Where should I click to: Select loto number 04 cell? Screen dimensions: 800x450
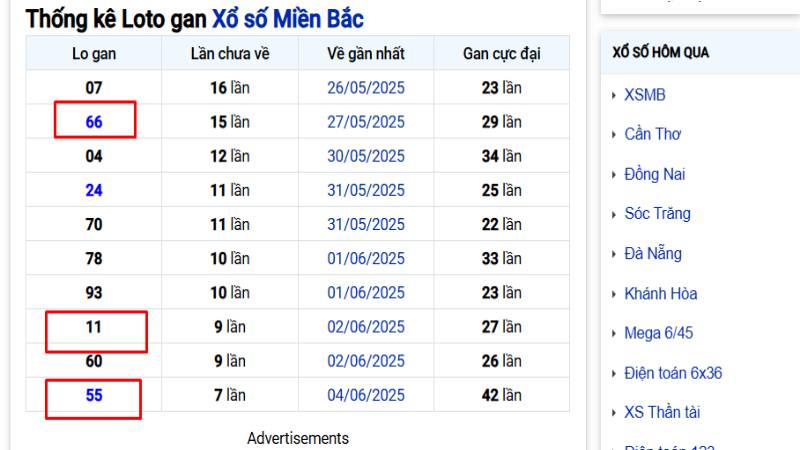[94, 156]
